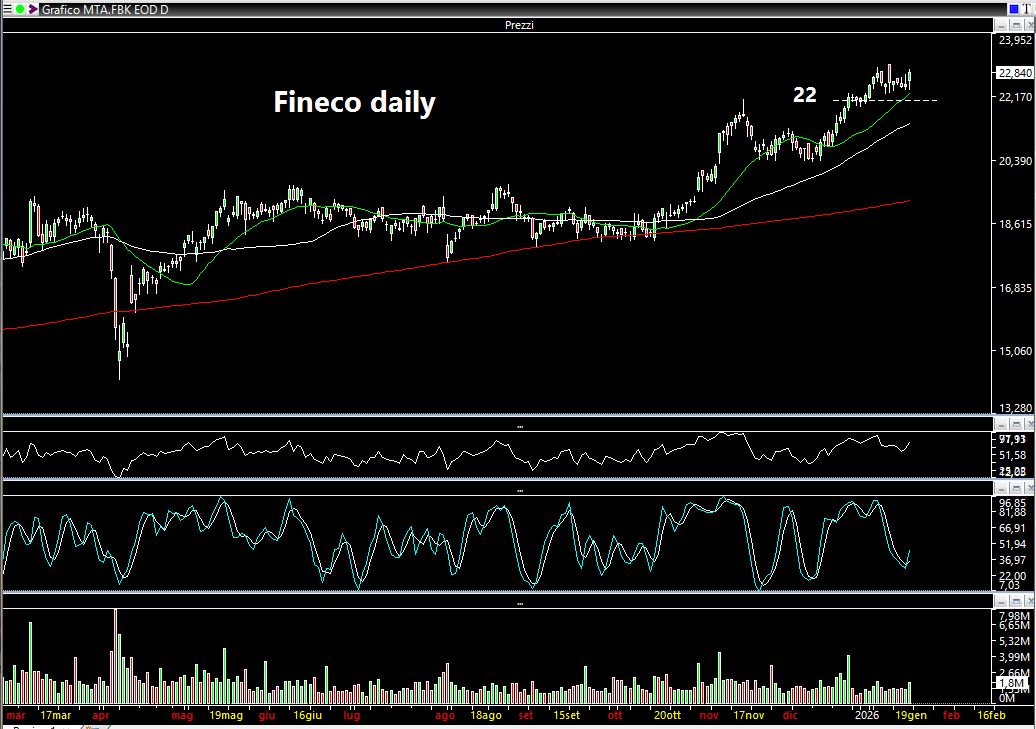Click the 20ott date on the time axis

[667, 715]
